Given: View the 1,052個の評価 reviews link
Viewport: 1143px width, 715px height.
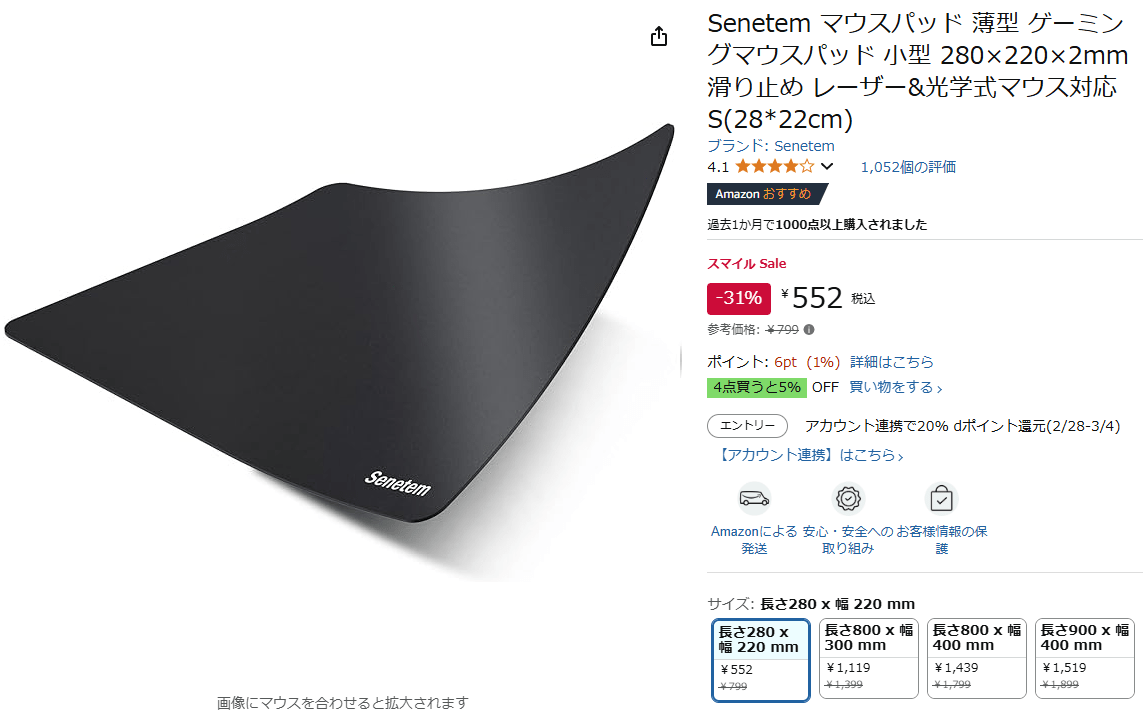Looking at the screenshot, I should coord(908,167).
